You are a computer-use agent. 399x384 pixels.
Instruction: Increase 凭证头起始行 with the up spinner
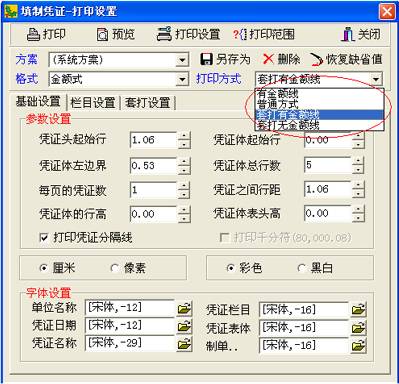(x=184, y=136)
